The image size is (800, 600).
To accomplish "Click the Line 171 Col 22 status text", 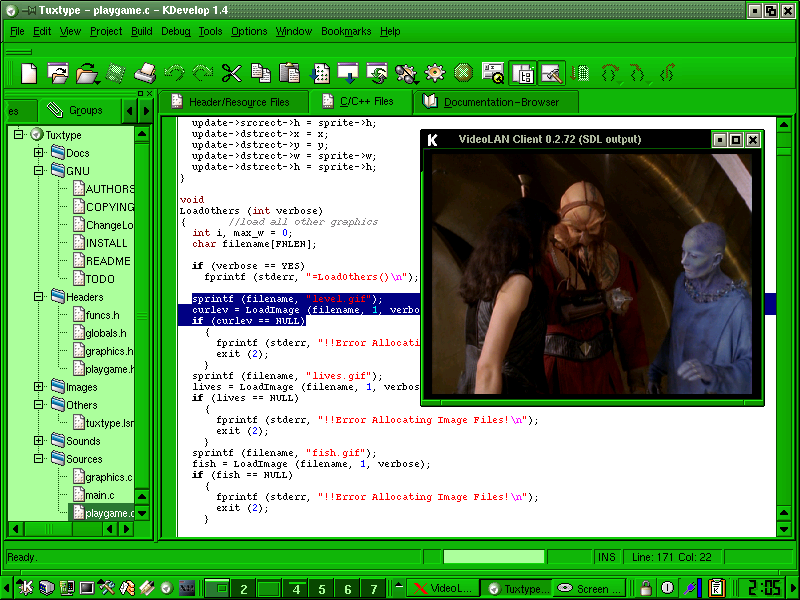I will click(671, 557).
